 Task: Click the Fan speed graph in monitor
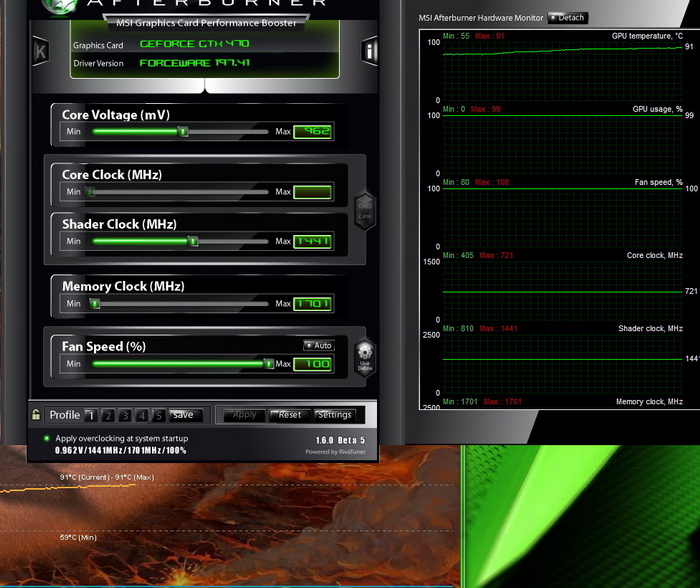pos(562,218)
